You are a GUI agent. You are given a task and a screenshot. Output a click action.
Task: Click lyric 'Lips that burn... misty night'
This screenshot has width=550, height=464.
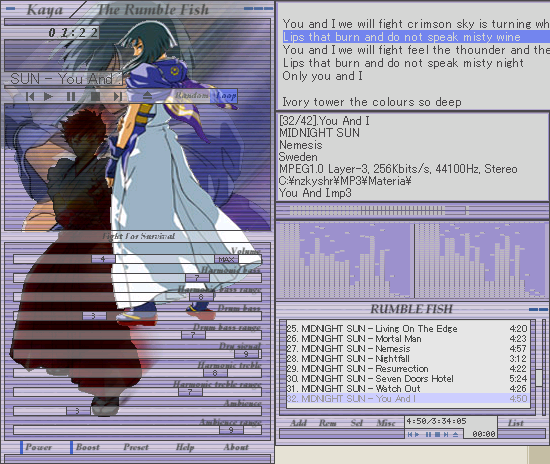click(x=403, y=63)
